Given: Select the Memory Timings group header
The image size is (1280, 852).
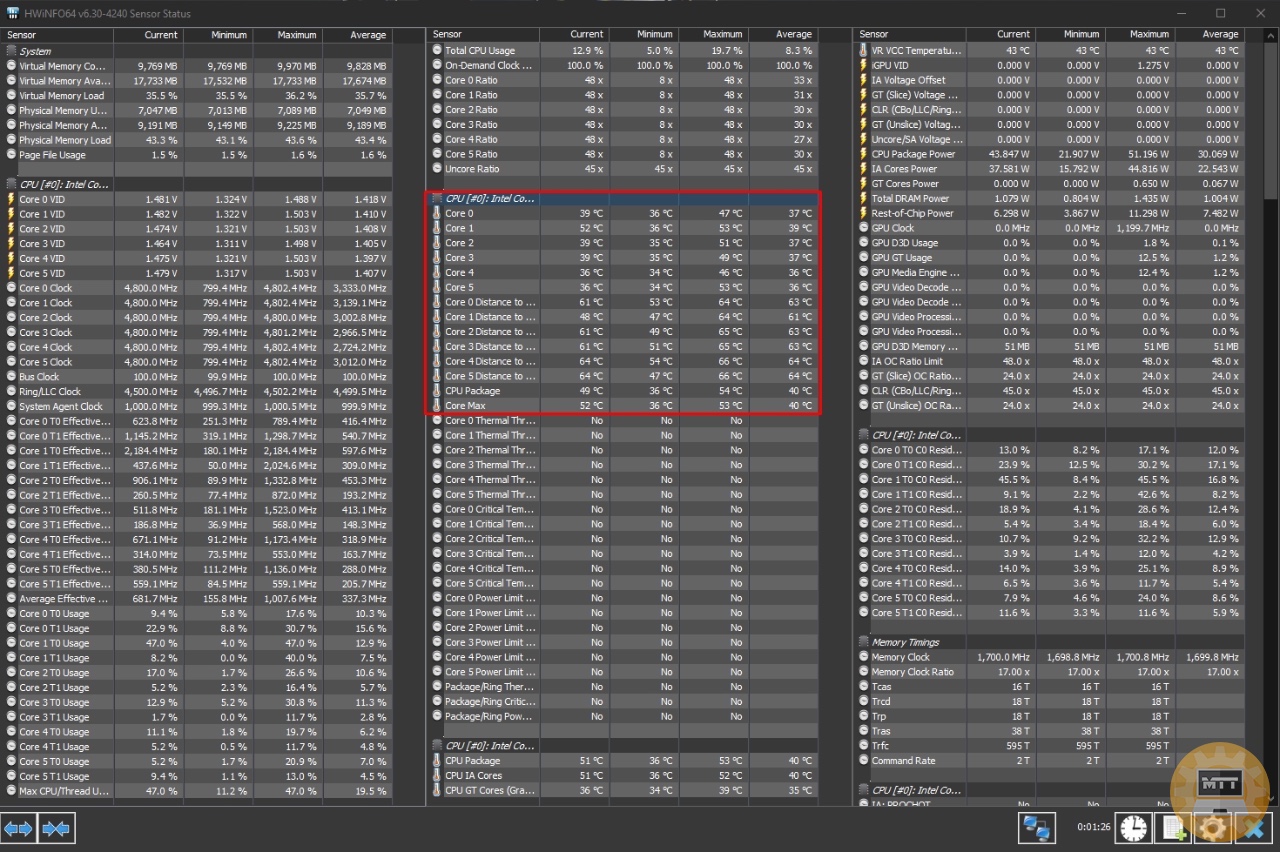Looking at the screenshot, I should click(x=1051, y=642).
